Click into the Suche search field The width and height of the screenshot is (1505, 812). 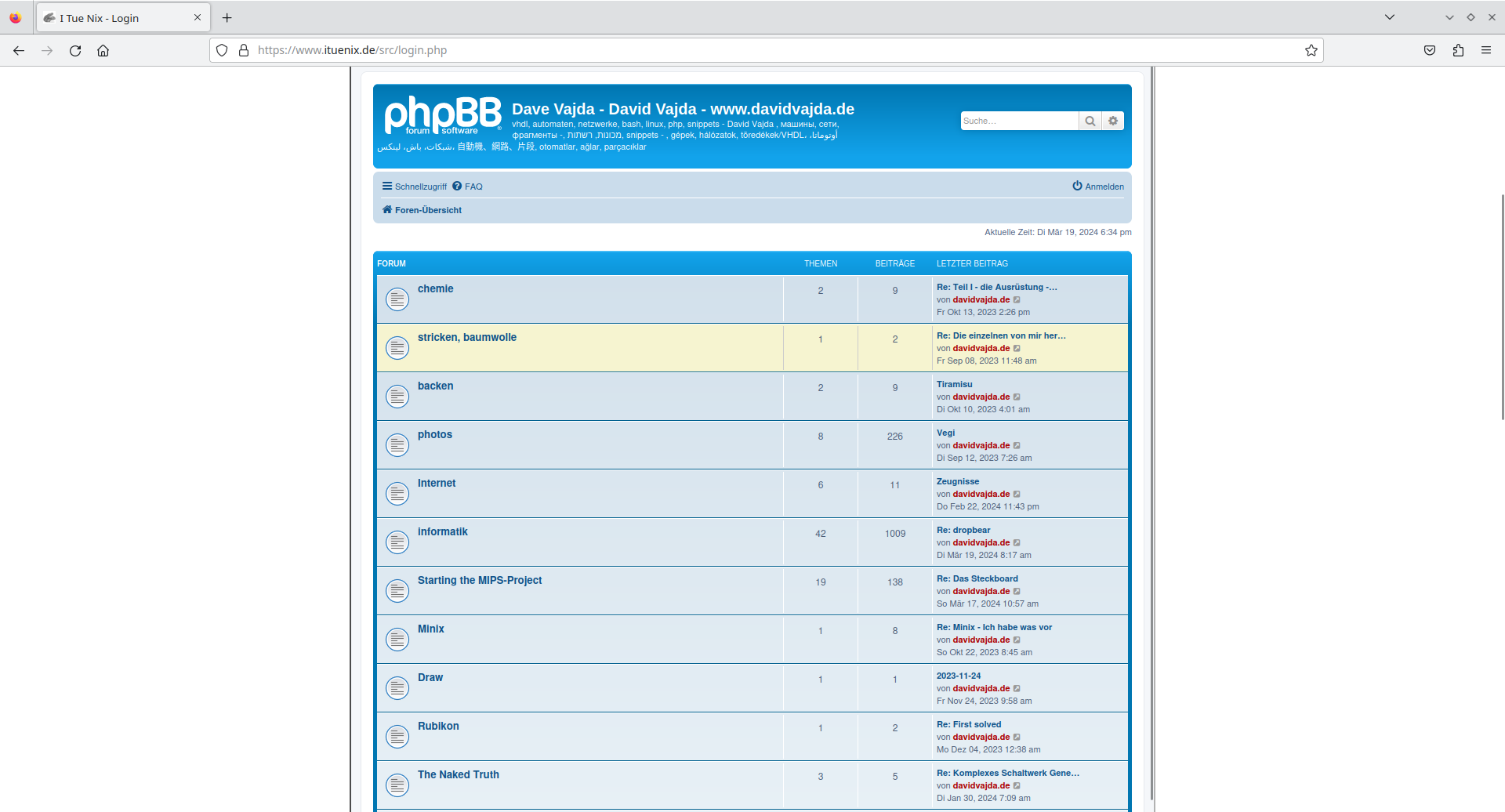click(x=1018, y=121)
